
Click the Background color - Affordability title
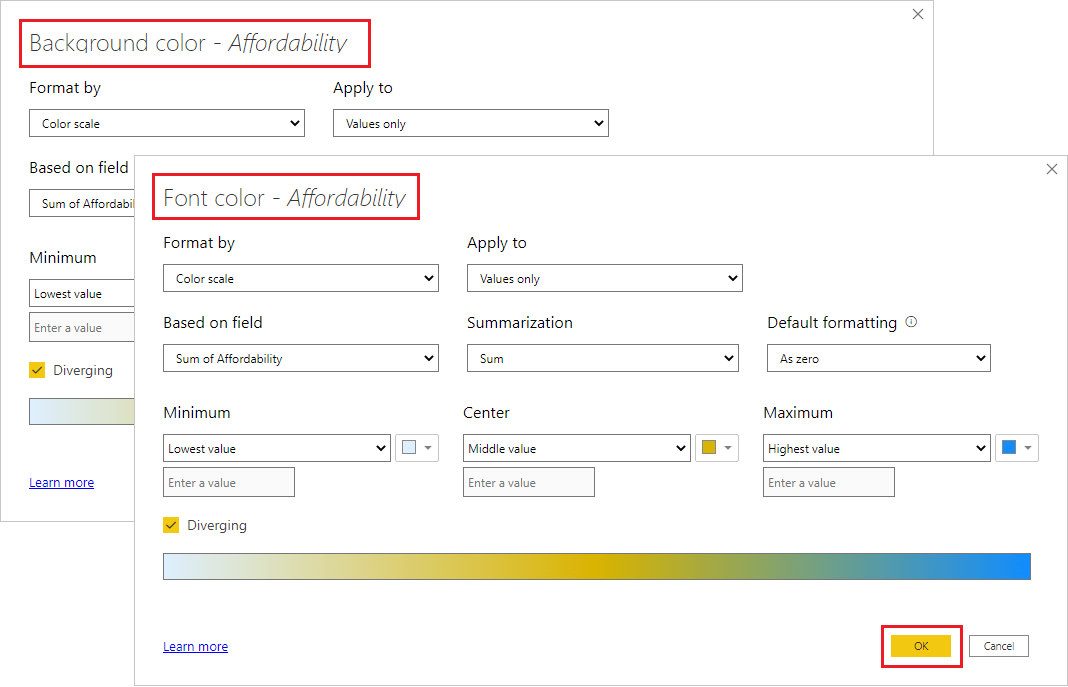(x=188, y=43)
